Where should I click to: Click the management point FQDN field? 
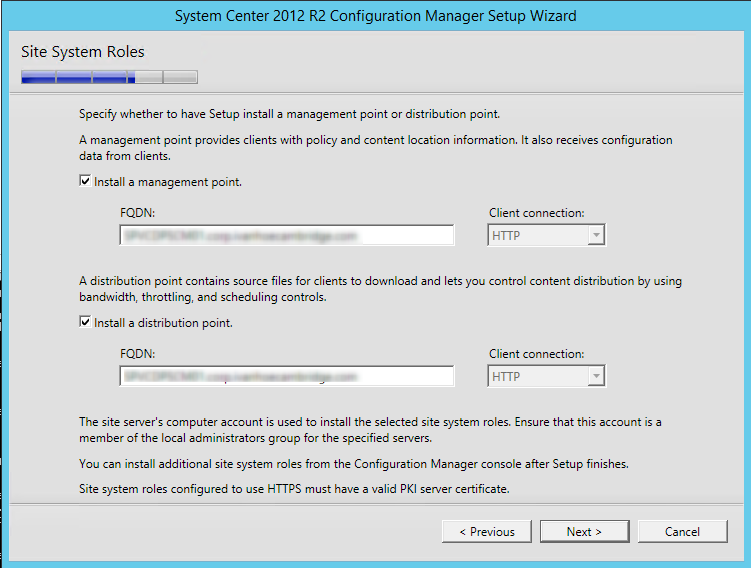[287, 235]
